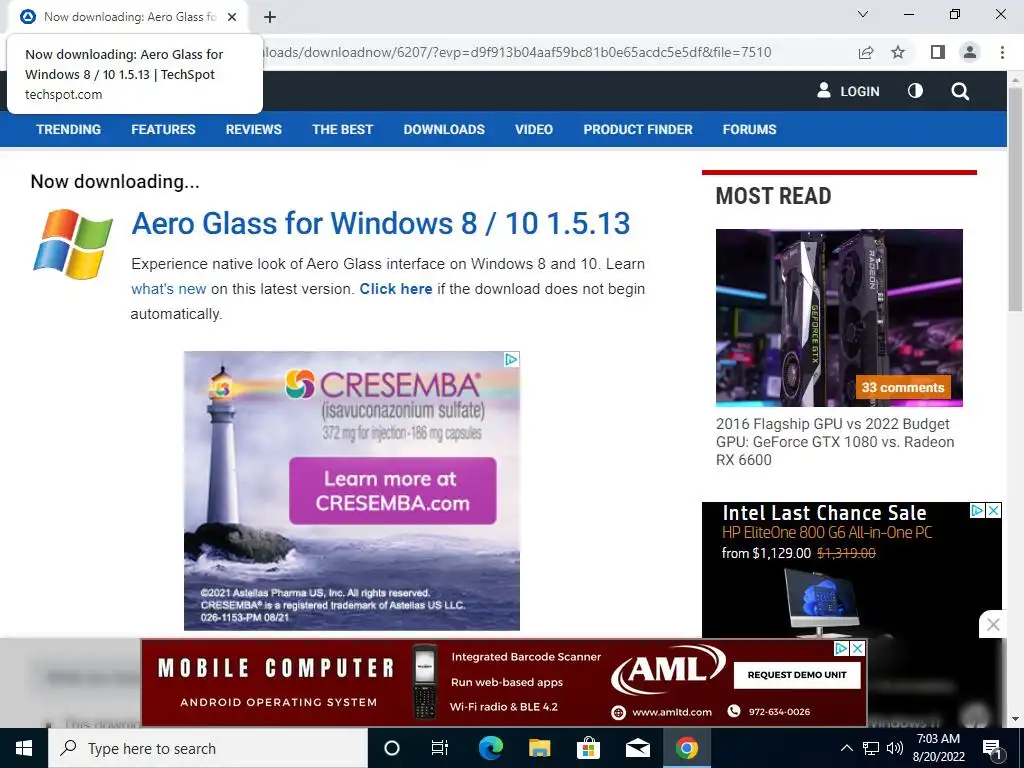Click the network icon in system tray
Viewport: 1024px width, 768px height.
[871, 748]
